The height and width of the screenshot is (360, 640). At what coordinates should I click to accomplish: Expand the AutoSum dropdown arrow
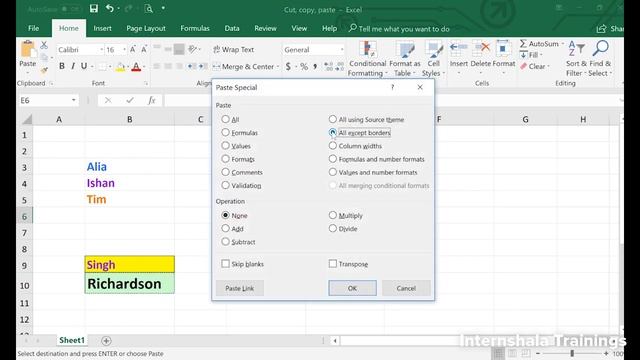562,44
